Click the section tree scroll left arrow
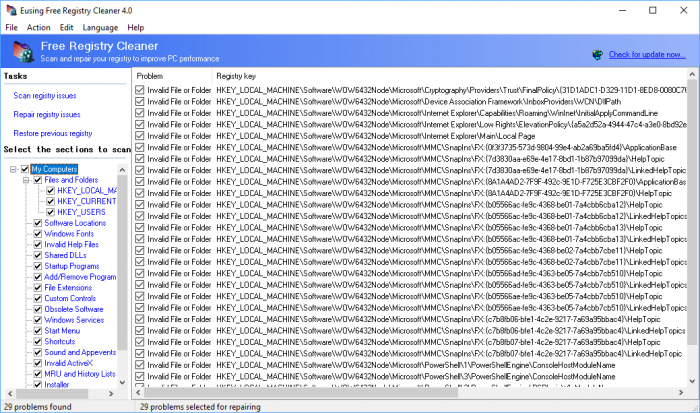Viewport: 700px width, 413px height. click(x=10, y=394)
